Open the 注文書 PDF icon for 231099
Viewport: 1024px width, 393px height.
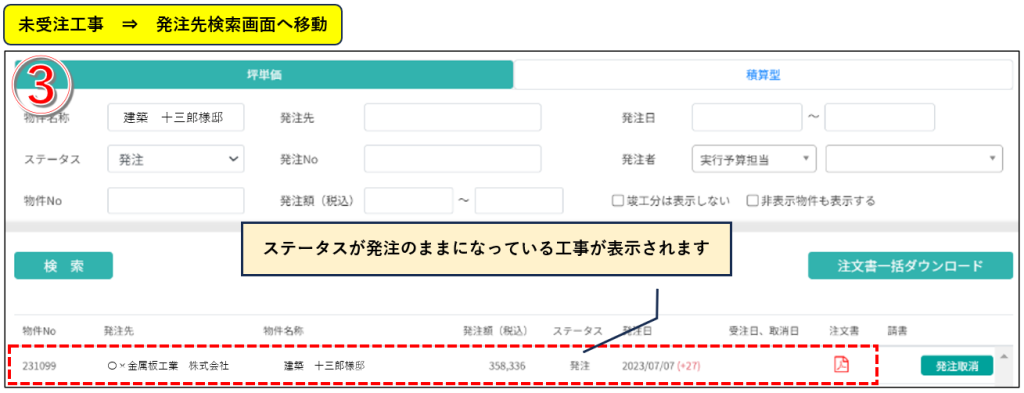[x=841, y=364]
